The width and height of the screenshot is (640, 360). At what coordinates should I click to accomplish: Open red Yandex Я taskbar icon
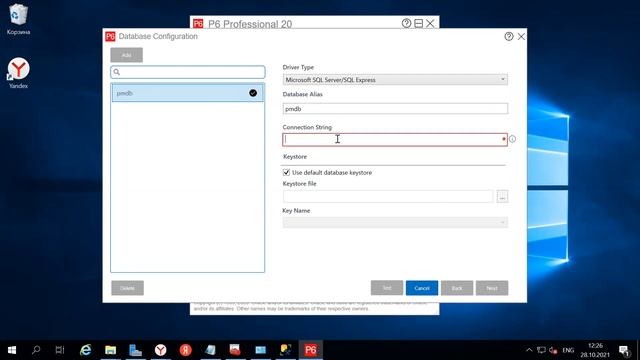coord(186,350)
